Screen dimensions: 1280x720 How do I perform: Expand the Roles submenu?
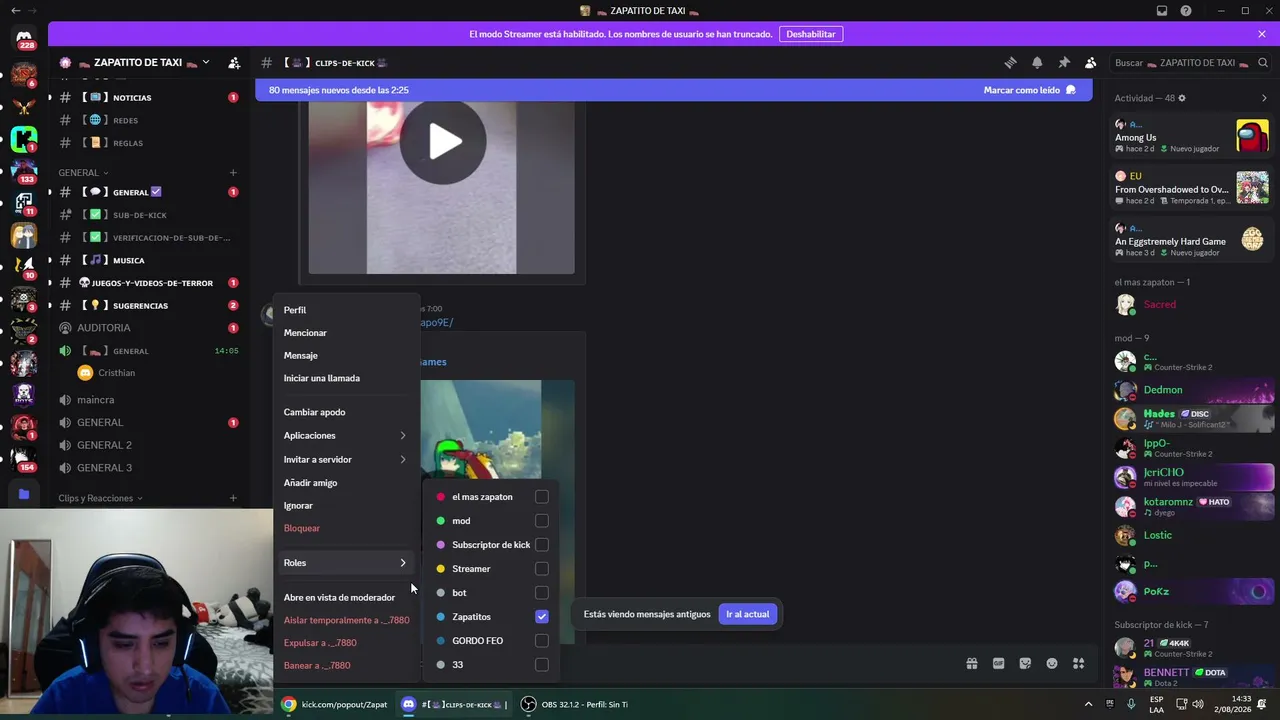click(345, 563)
